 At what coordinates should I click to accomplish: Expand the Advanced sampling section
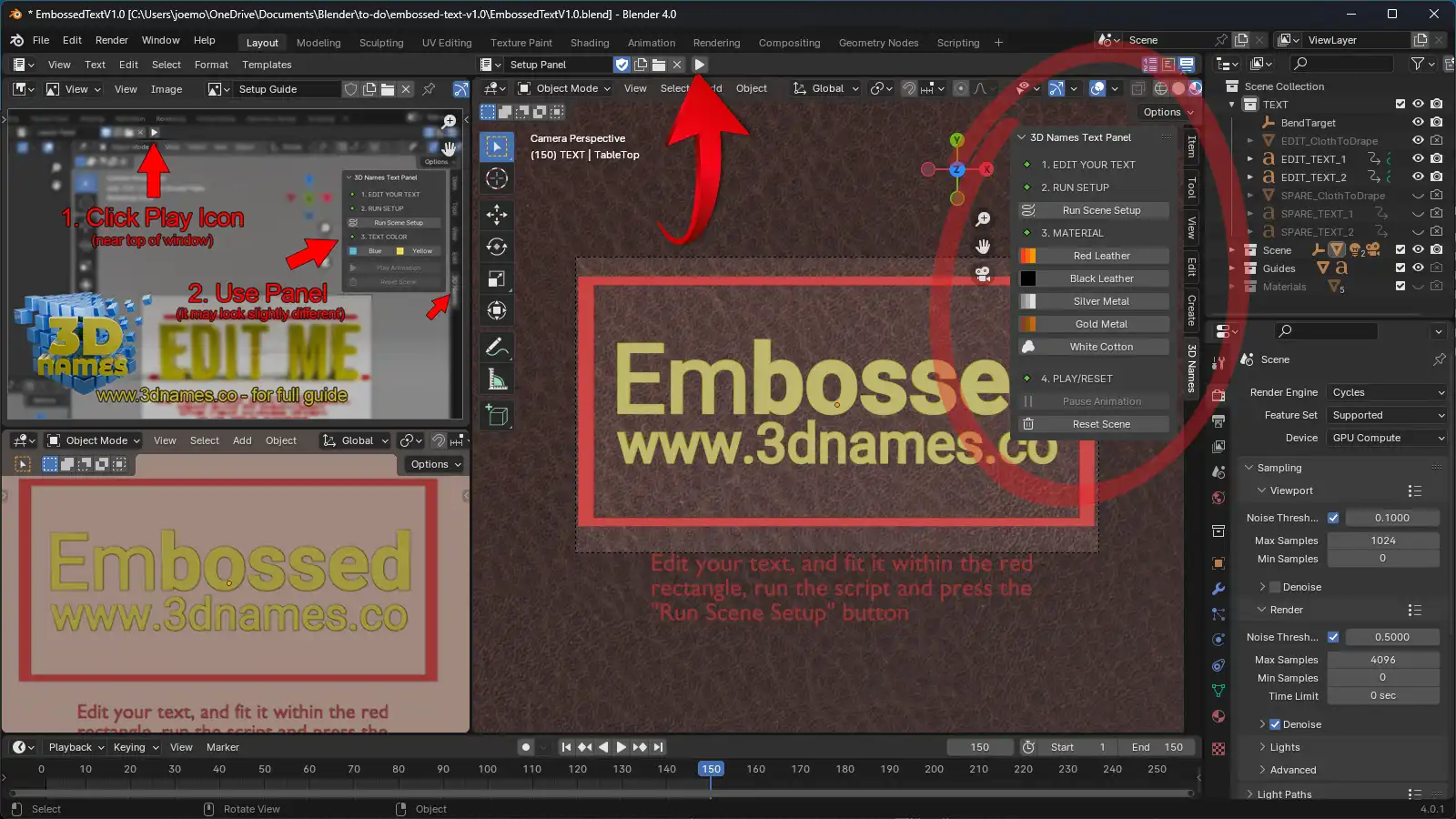[x=1292, y=770]
